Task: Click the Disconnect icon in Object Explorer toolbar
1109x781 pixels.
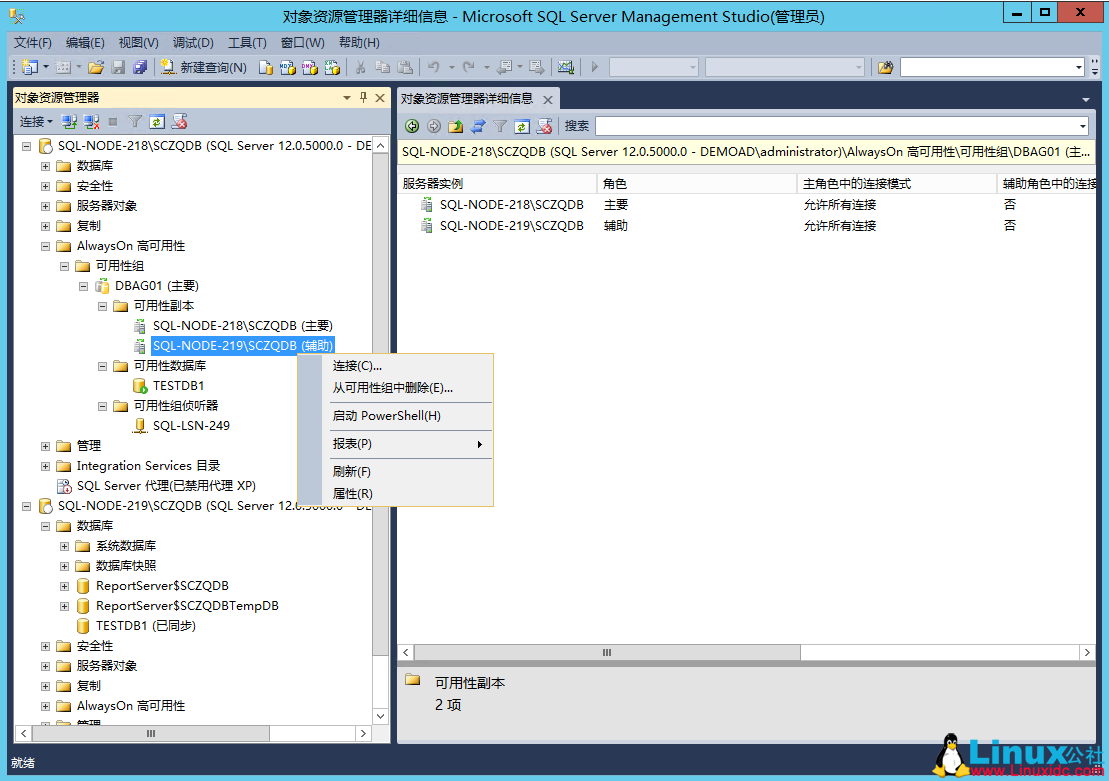Action: coord(90,121)
